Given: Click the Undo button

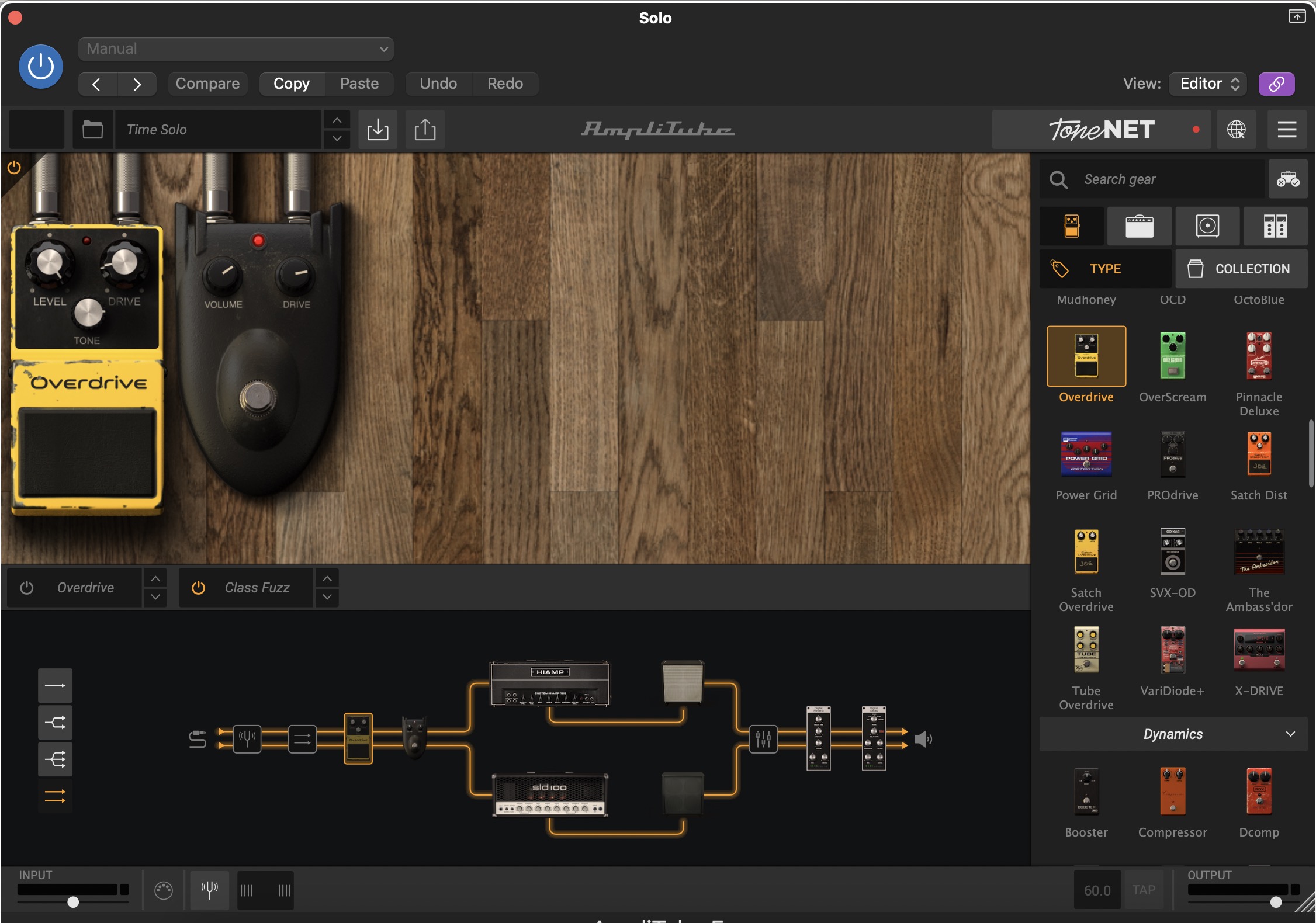Looking at the screenshot, I should pyautogui.click(x=438, y=84).
